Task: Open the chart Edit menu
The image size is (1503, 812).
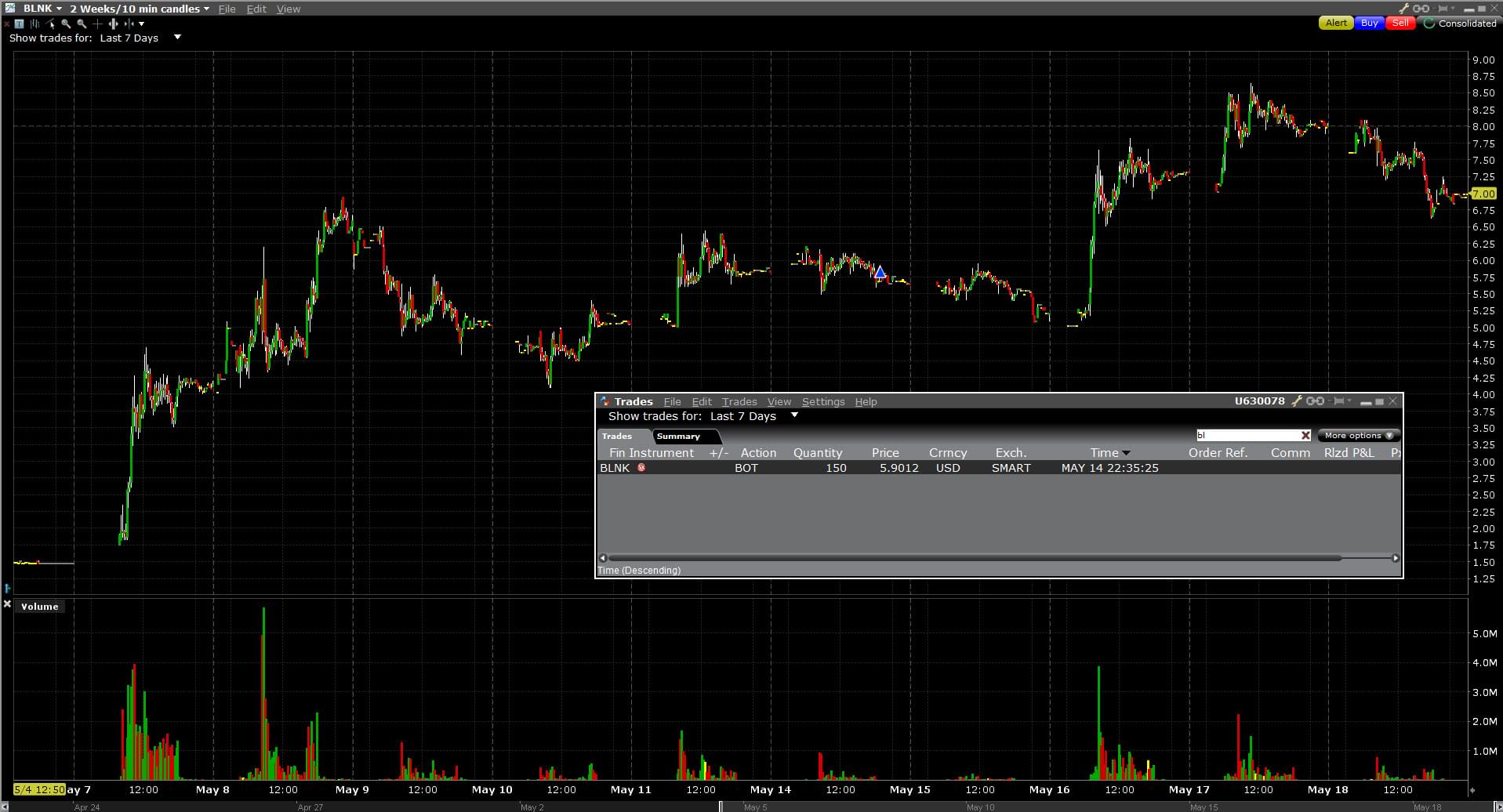Action: 256,9
